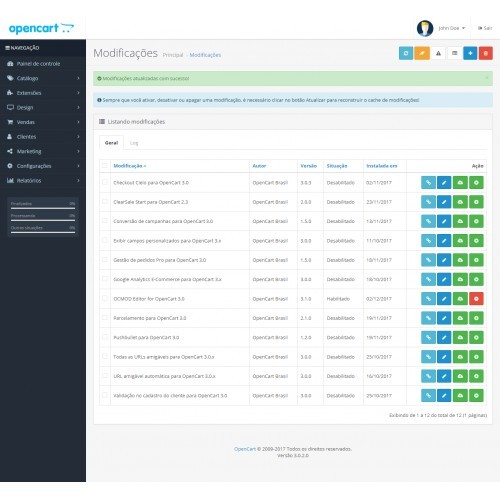Click the Modificações breadcrumb link
The image size is (500, 500).
[205, 55]
